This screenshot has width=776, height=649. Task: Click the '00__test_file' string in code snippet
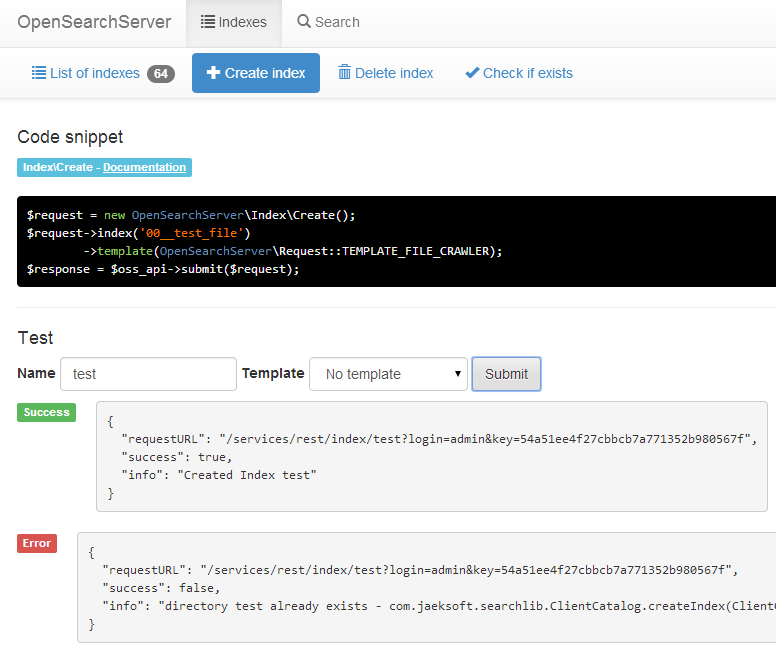pos(192,233)
